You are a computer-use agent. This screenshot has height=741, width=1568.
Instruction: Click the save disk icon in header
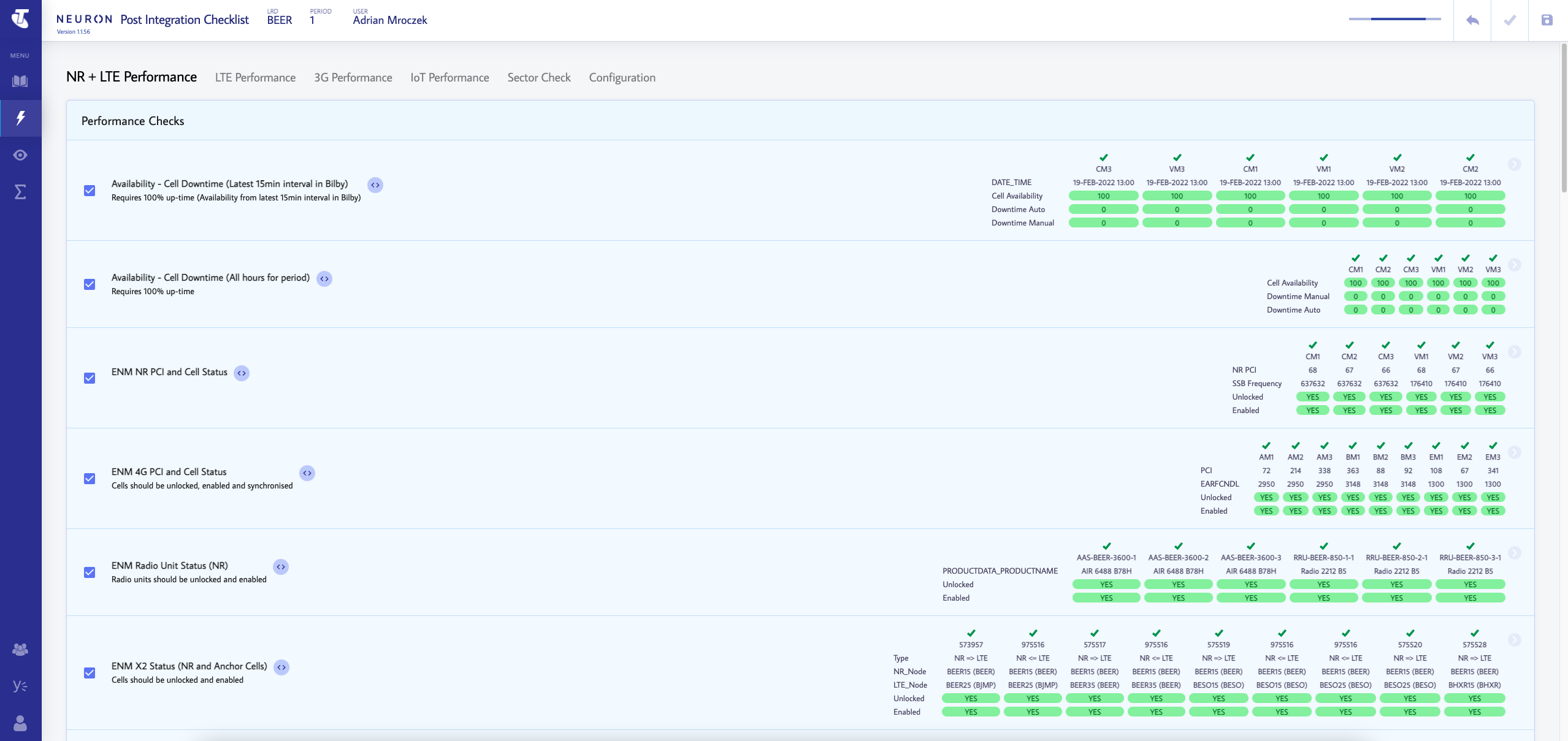click(1547, 20)
